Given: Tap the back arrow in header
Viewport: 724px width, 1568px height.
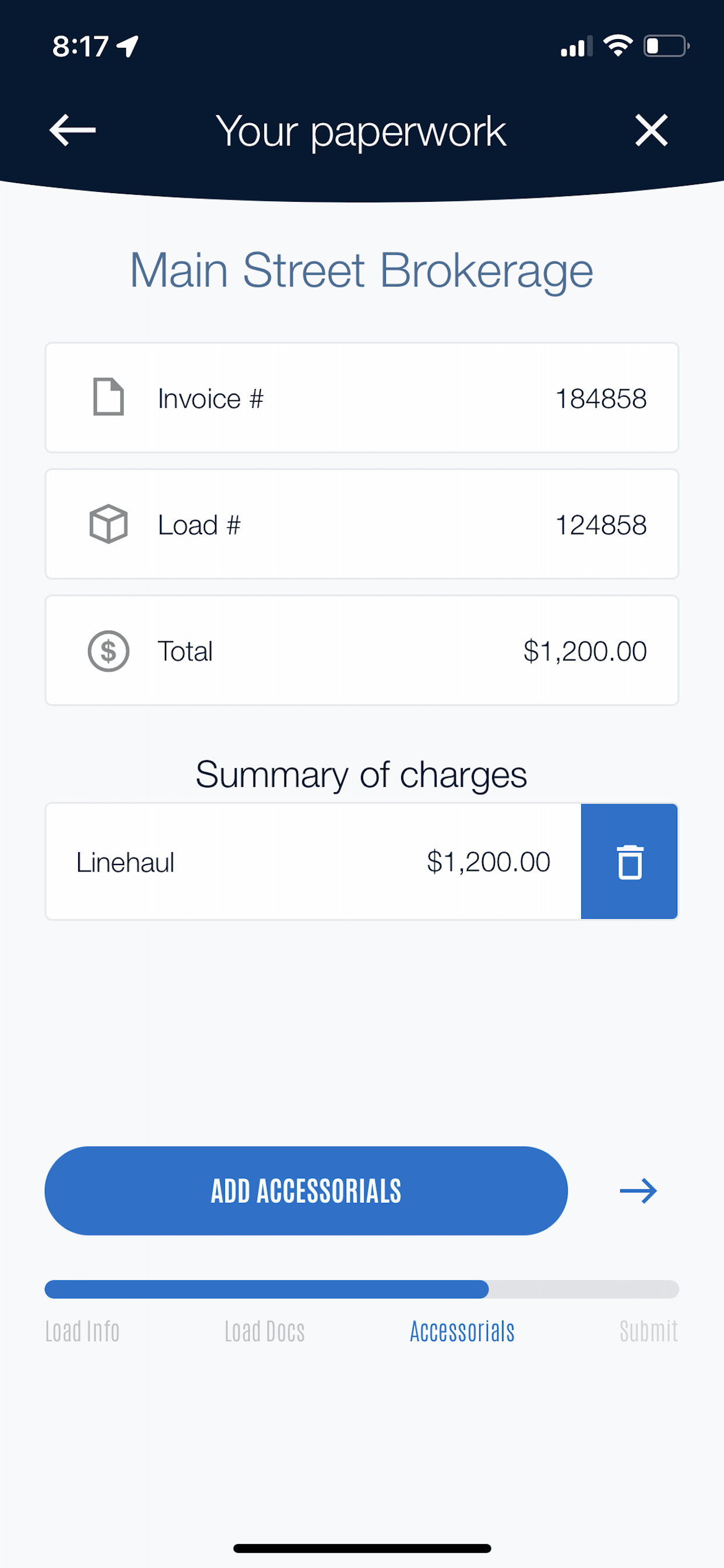Looking at the screenshot, I should pyautogui.click(x=72, y=130).
